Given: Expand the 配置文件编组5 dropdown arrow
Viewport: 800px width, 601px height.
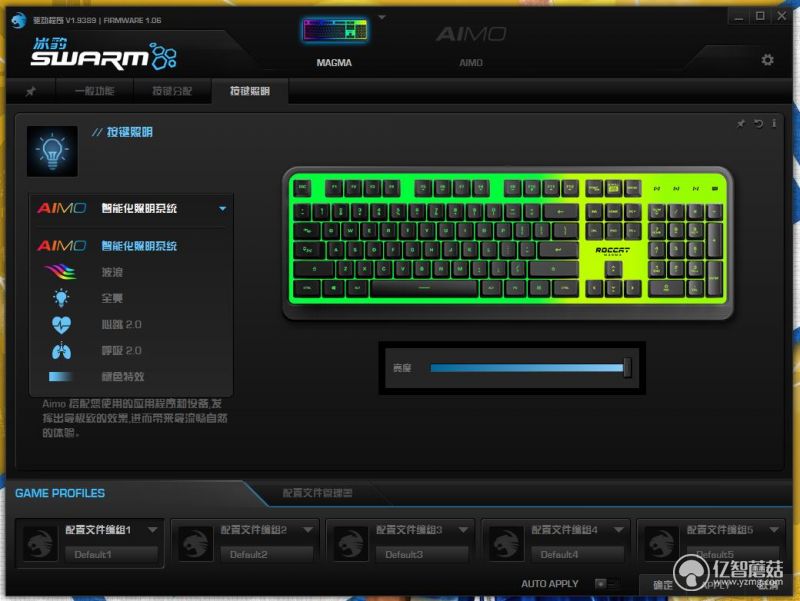Looking at the screenshot, I should [x=774, y=530].
